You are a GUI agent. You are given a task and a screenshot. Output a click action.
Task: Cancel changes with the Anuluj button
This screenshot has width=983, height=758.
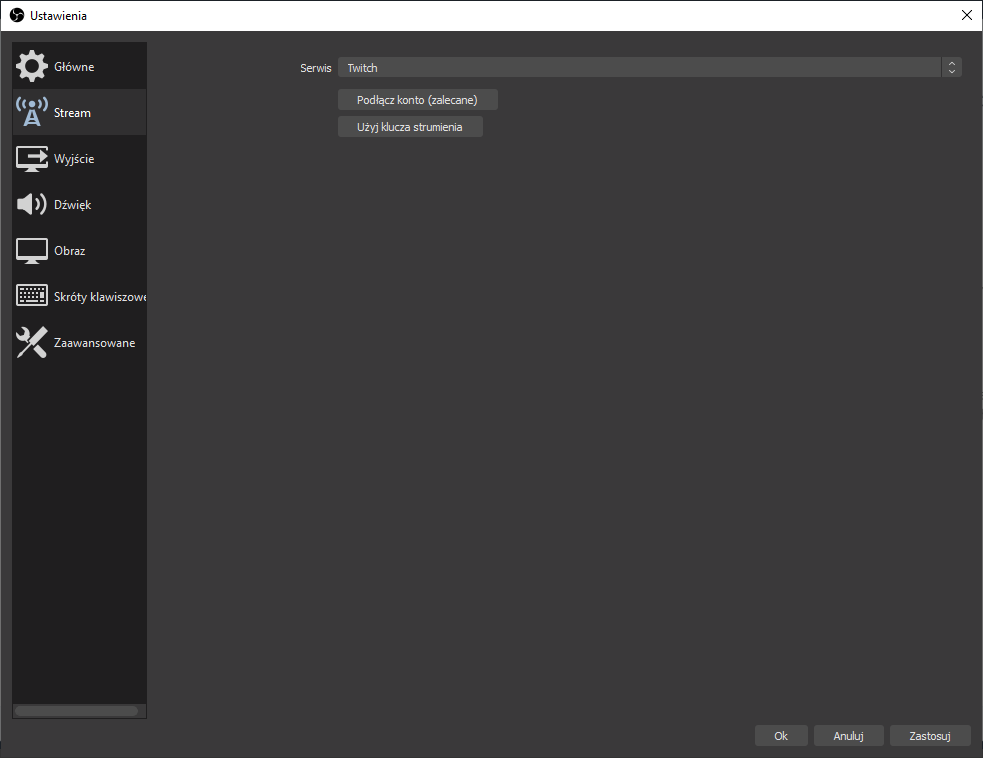click(x=847, y=736)
